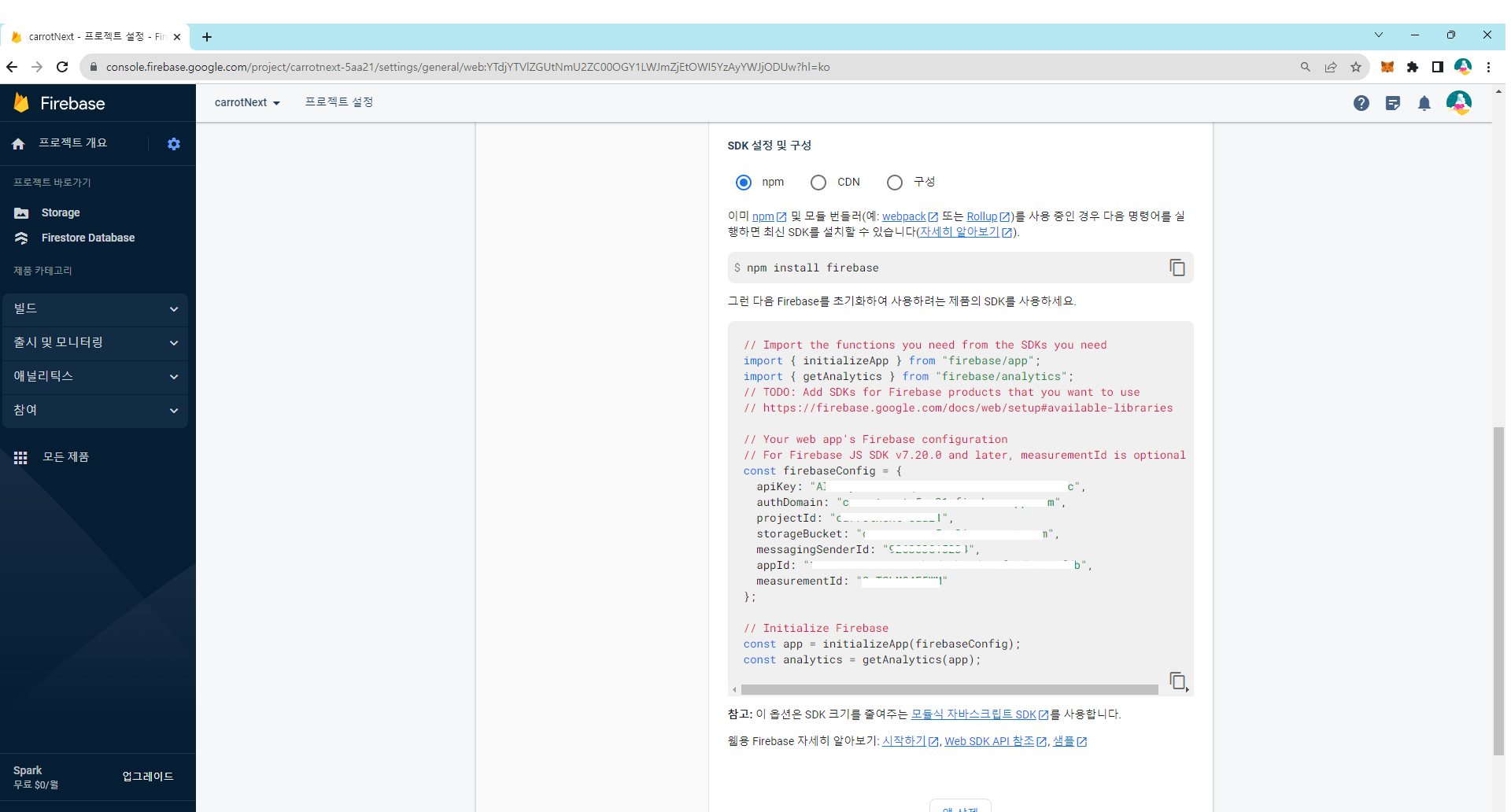
Task: Open Storage in the sidebar
Action: coord(61,213)
